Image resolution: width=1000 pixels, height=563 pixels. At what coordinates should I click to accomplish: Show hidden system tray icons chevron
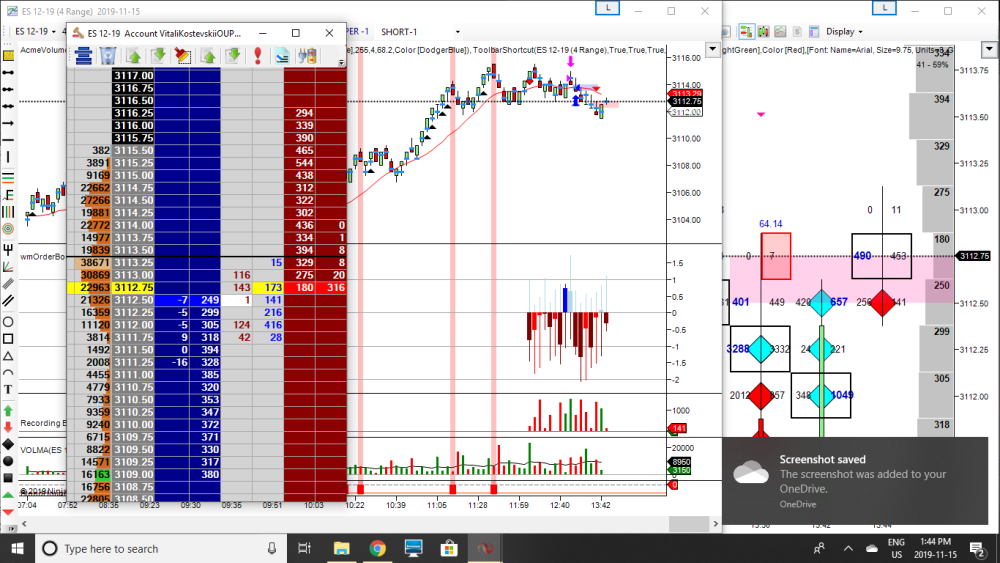(848, 548)
